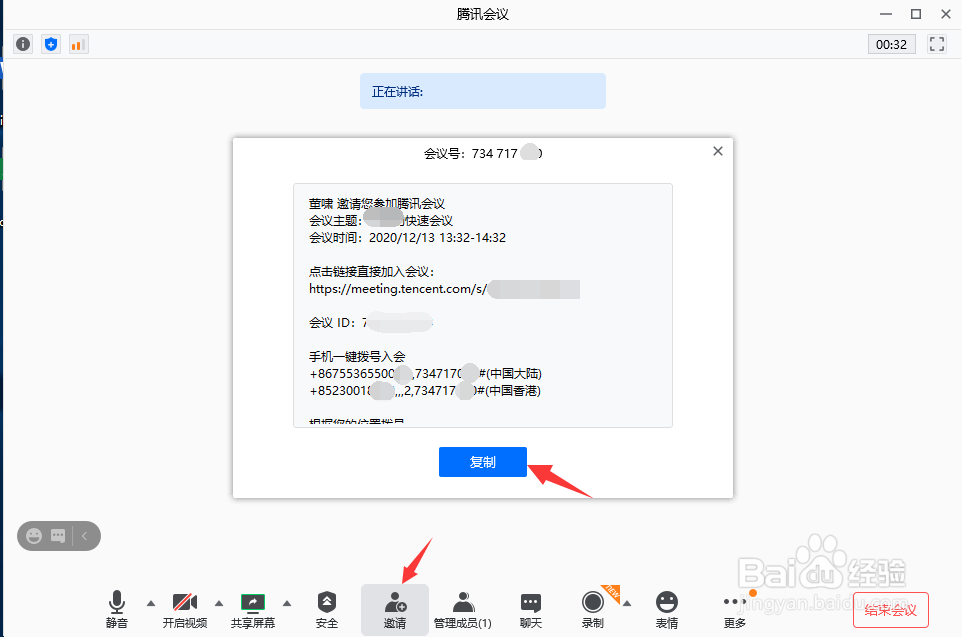The image size is (962, 637).
Task: Open the meeting info panel
Action: [22, 43]
